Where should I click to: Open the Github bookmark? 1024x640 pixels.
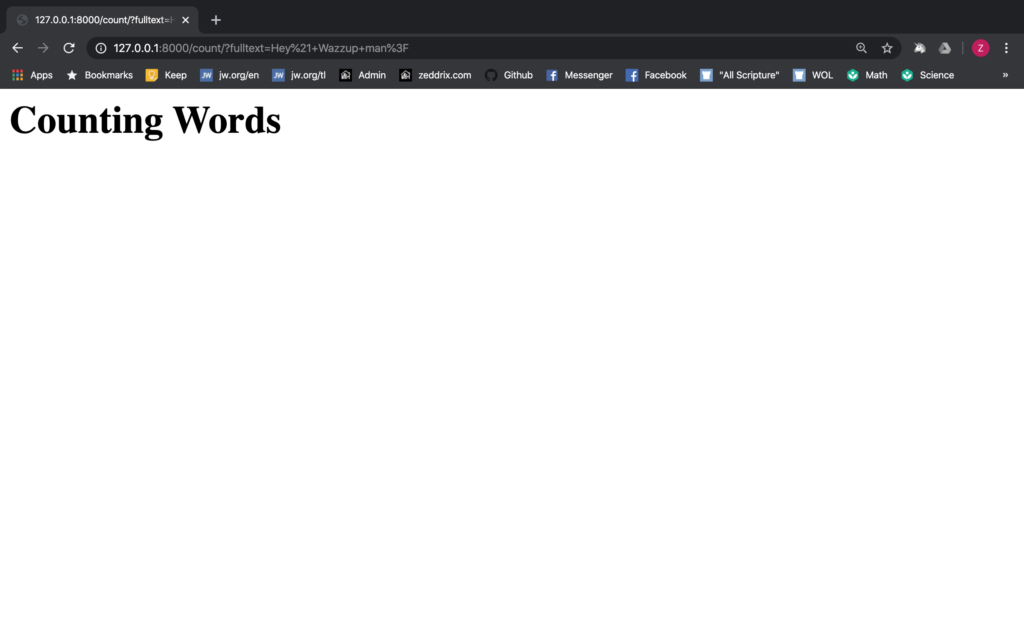point(509,75)
